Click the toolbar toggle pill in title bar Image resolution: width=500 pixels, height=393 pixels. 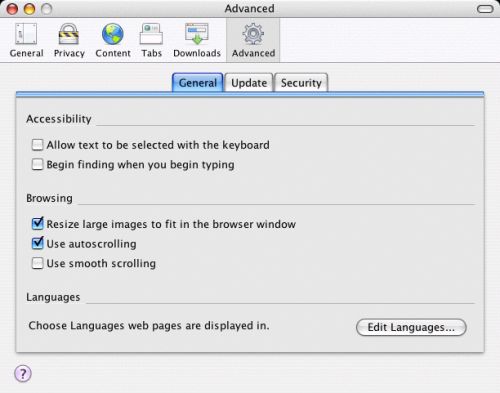pyautogui.click(x=485, y=9)
